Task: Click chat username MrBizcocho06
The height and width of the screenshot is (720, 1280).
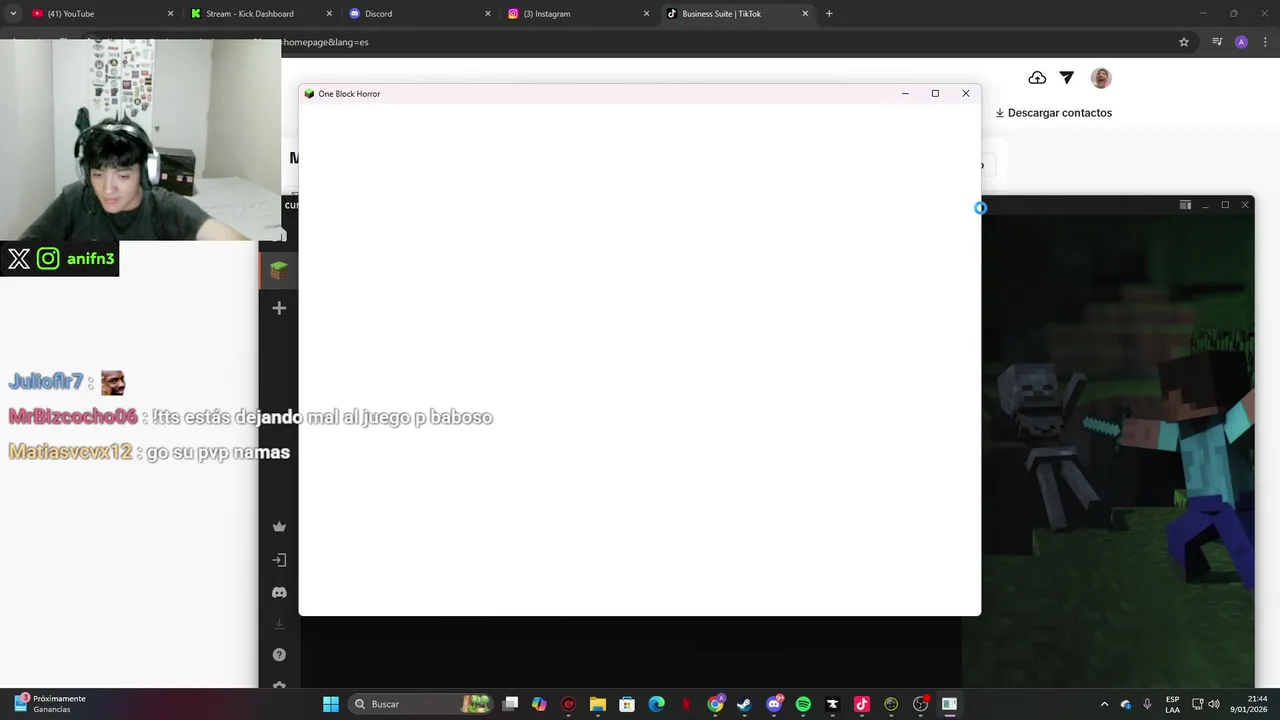Action: click(x=73, y=417)
